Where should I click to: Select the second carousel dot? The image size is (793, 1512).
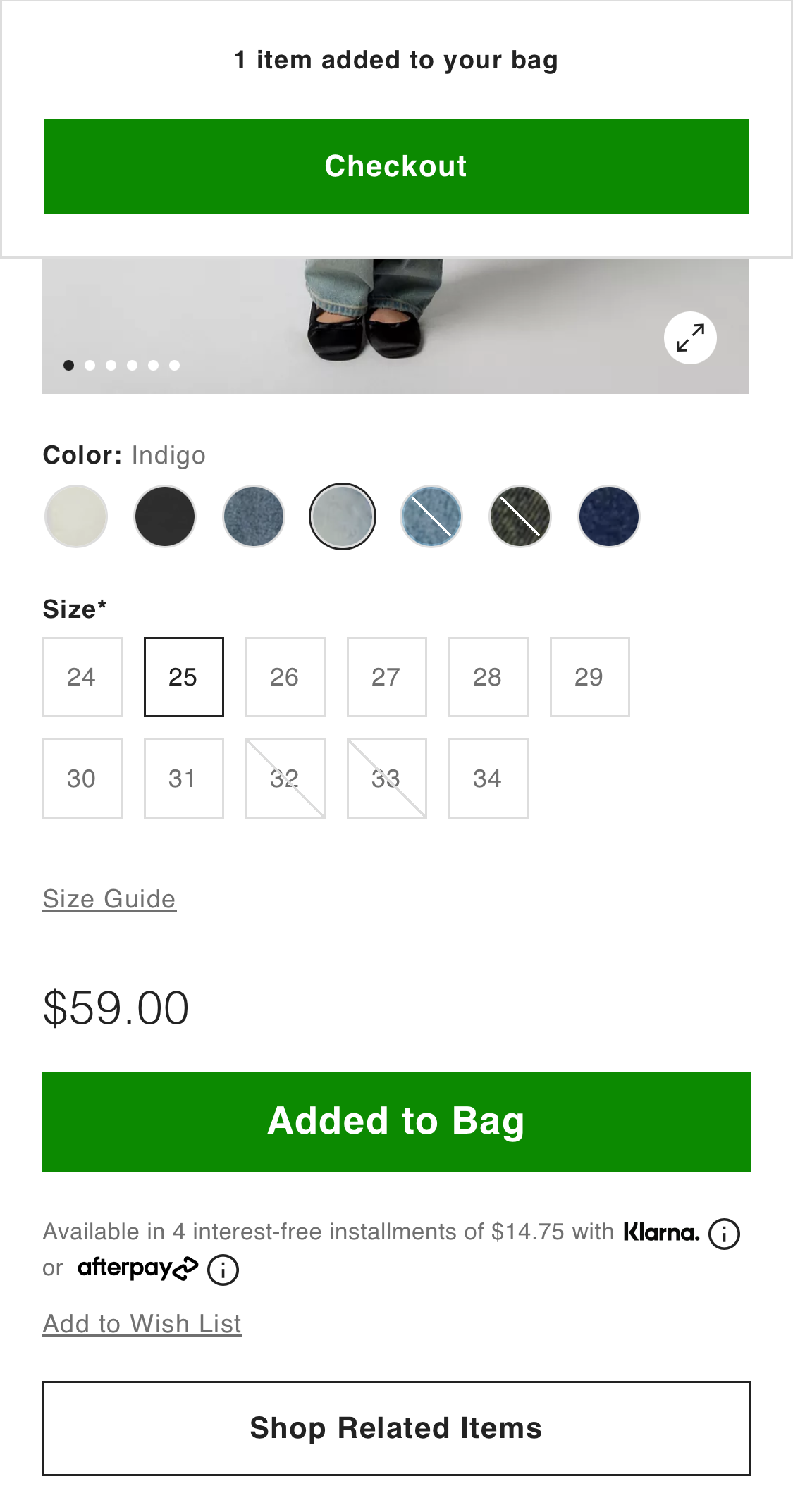pyautogui.click(x=90, y=365)
